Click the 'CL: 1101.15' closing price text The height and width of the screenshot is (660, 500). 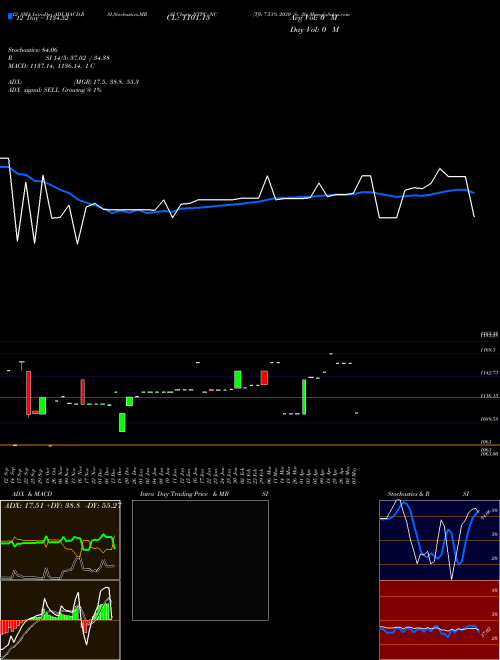point(188,18)
